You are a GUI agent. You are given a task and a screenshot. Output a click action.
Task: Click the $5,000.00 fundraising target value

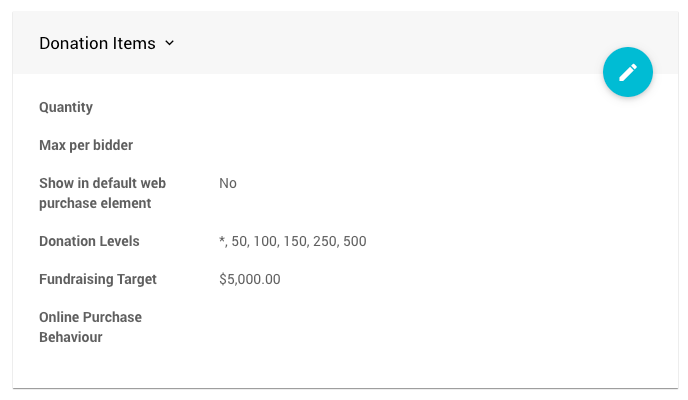pyautogui.click(x=250, y=279)
